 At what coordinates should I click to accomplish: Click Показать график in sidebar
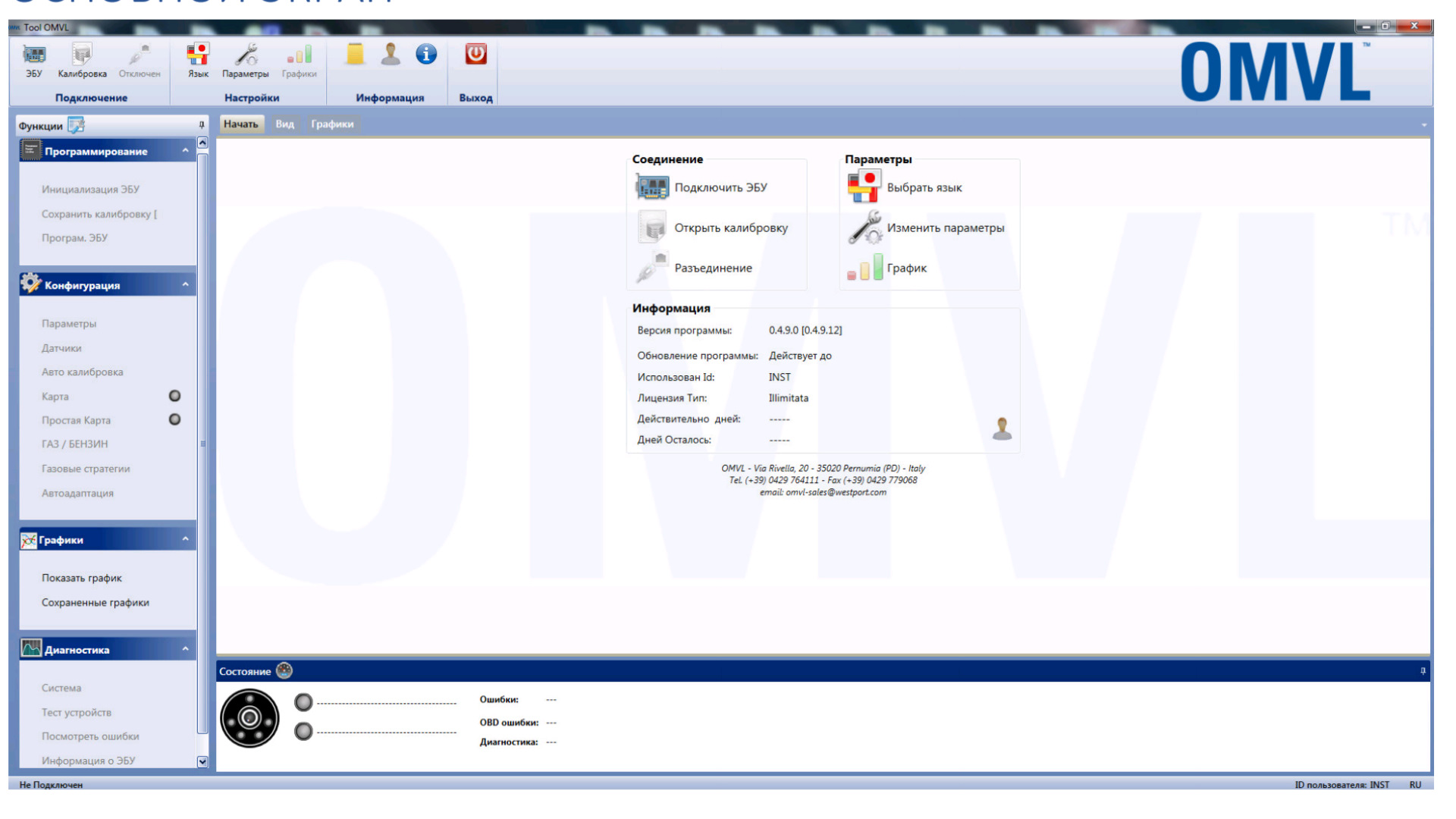82,578
